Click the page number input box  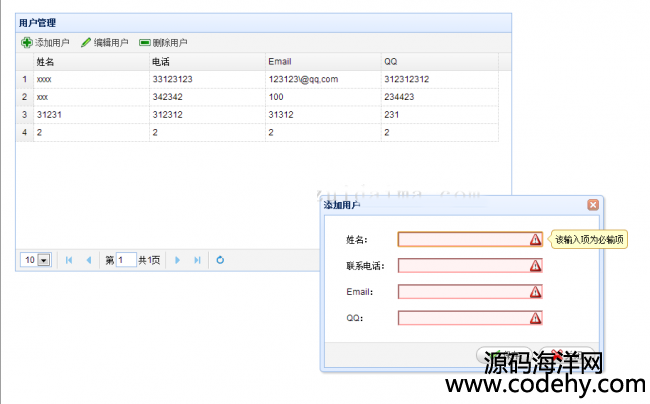coord(126,260)
